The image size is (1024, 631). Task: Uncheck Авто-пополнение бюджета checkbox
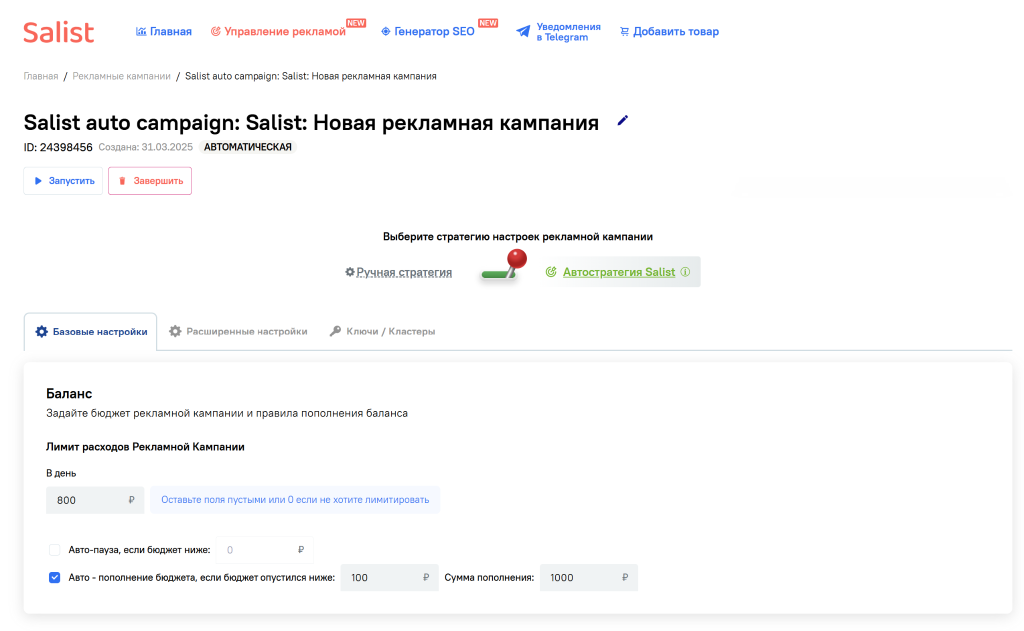tap(55, 577)
